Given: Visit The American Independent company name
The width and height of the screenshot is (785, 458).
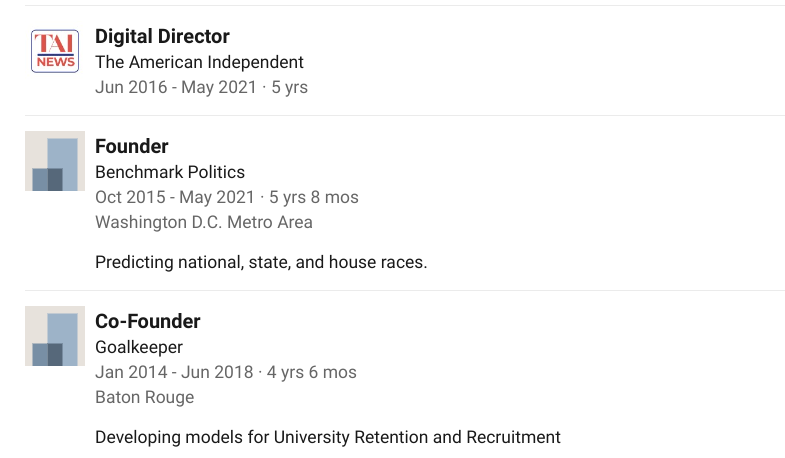Looking at the screenshot, I should (x=199, y=62).
